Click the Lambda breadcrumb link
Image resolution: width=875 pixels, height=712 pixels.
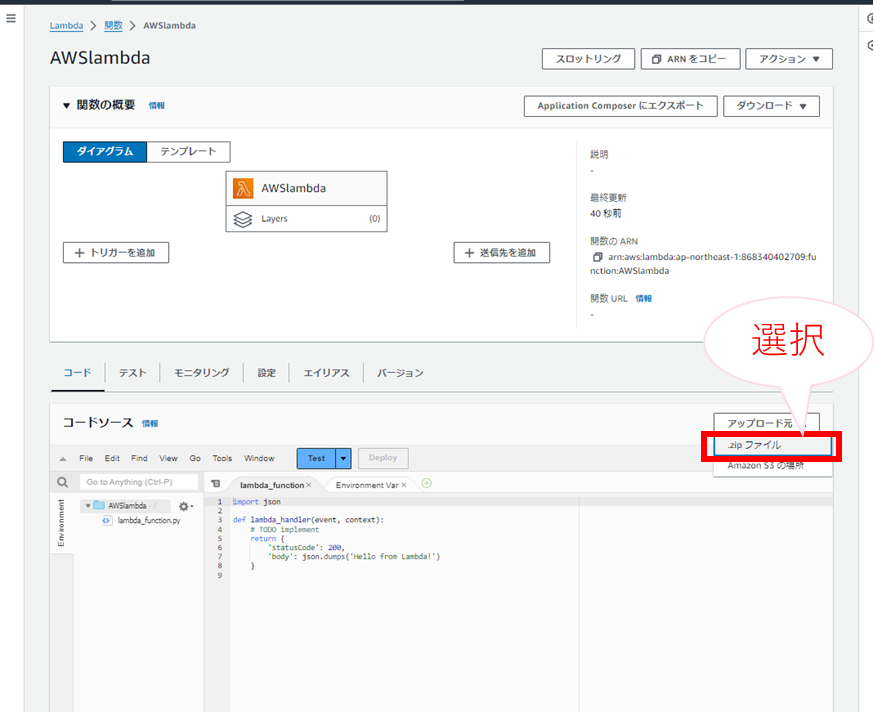click(x=66, y=26)
